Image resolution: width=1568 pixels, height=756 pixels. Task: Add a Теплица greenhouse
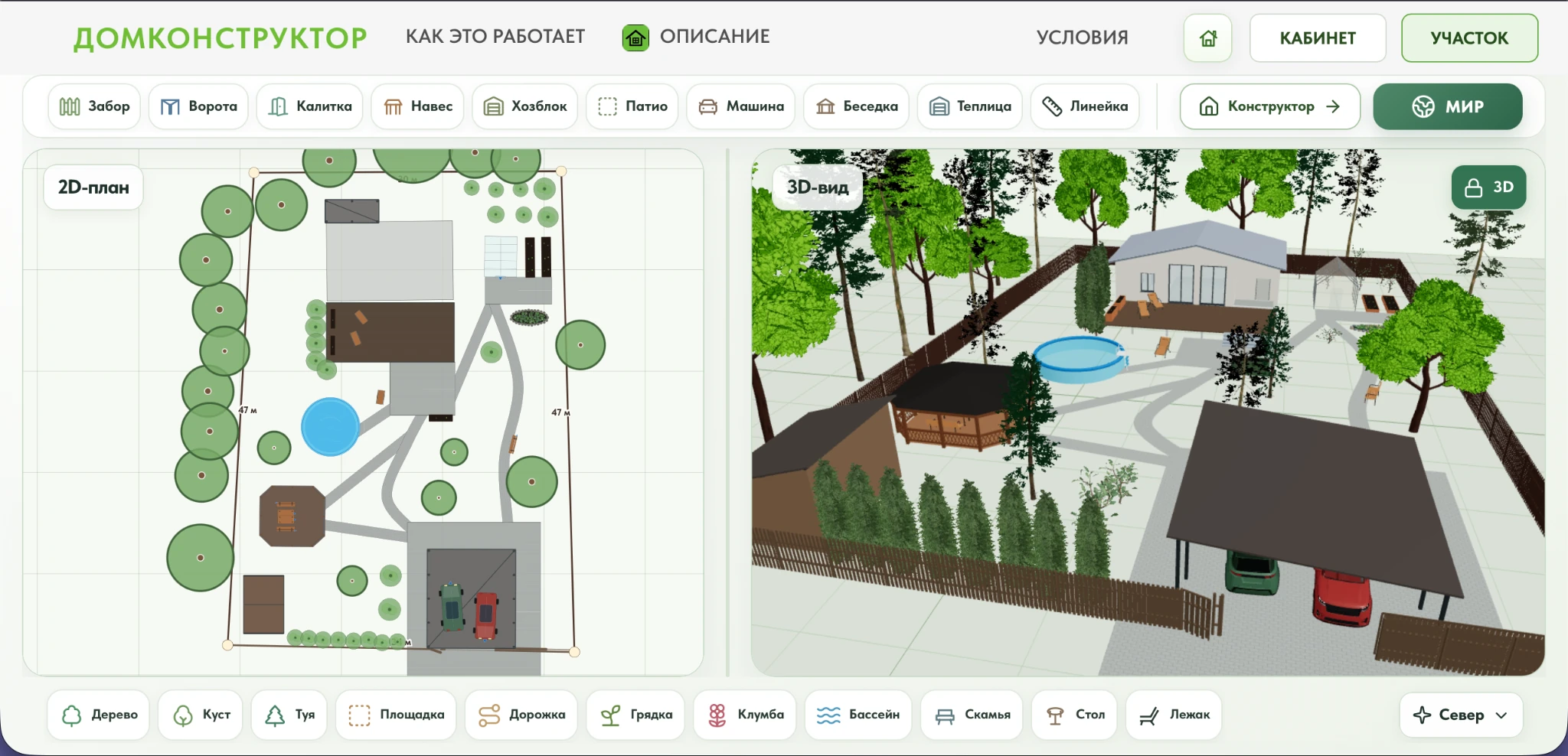tap(969, 106)
